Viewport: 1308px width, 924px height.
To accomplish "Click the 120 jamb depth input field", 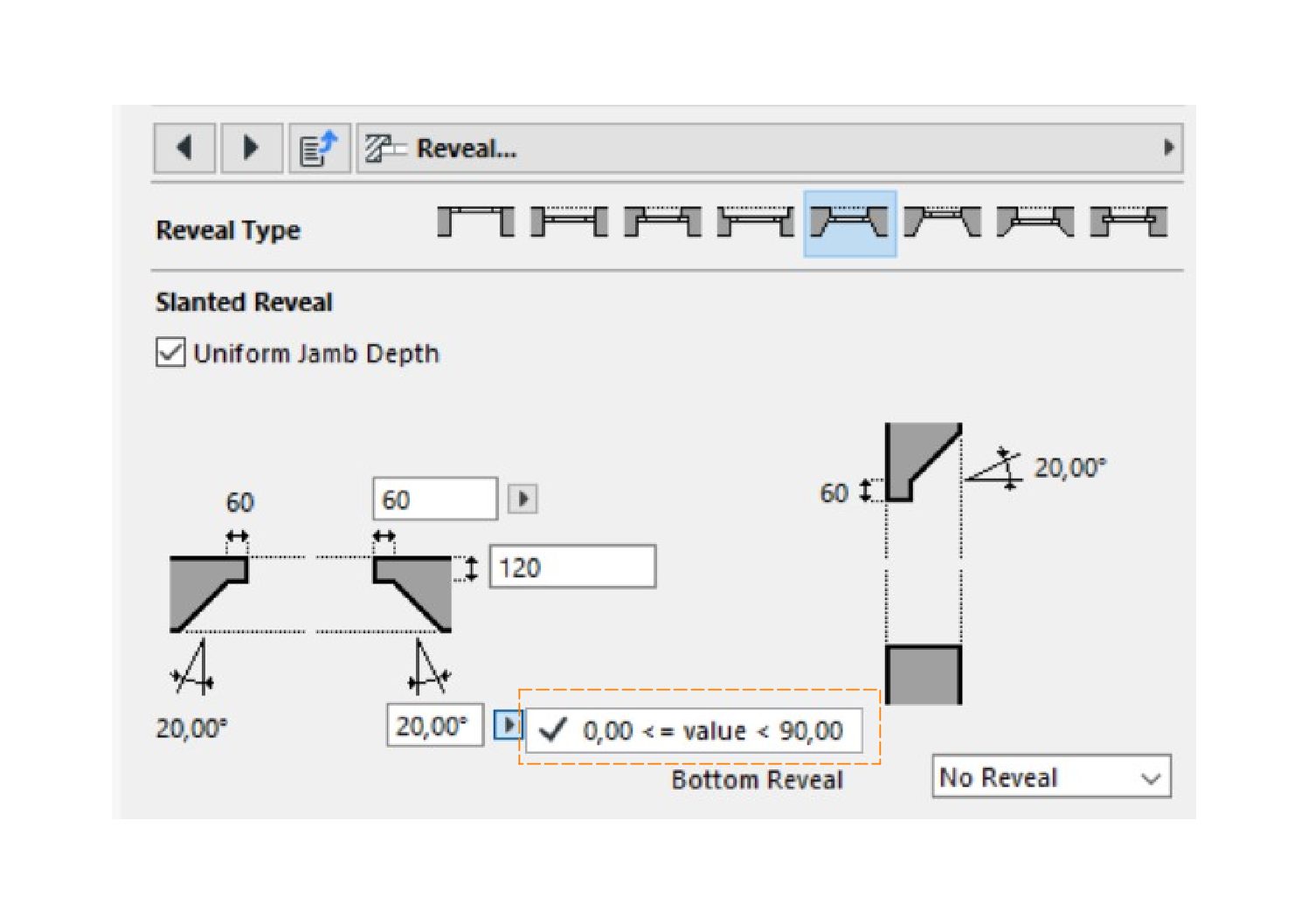I will pos(572,567).
